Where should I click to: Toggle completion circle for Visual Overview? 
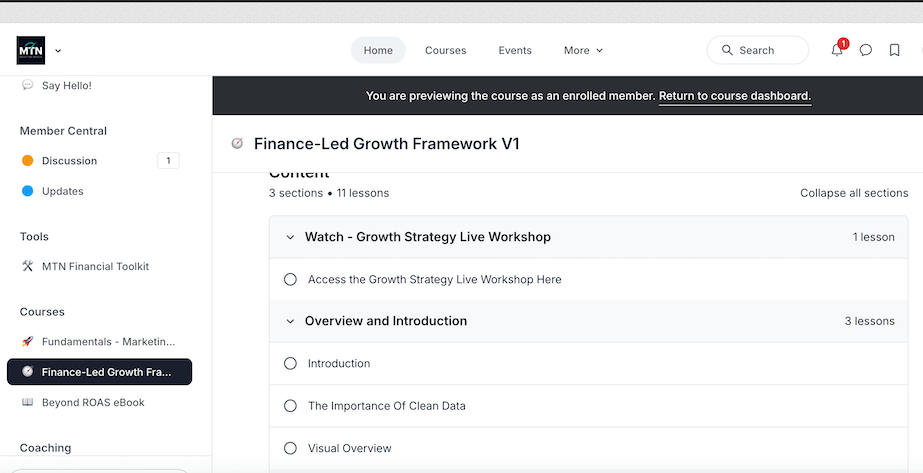pyautogui.click(x=291, y=449)
